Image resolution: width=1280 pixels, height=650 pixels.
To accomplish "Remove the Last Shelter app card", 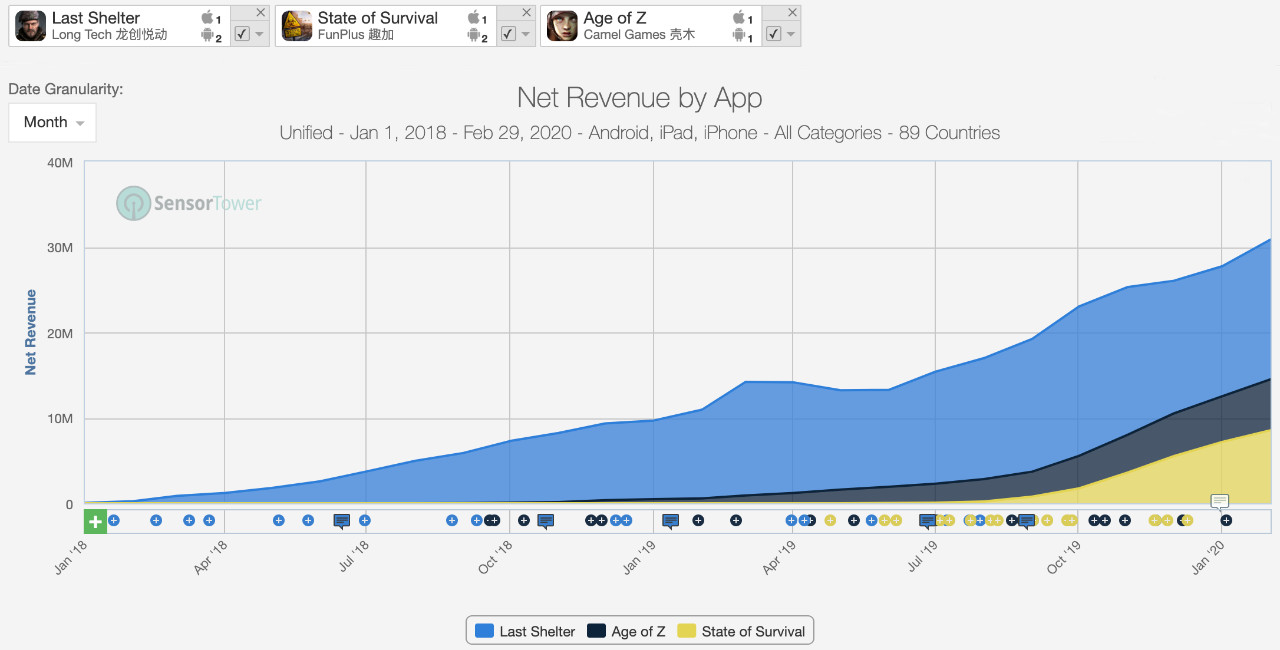I will pos(261,12).
